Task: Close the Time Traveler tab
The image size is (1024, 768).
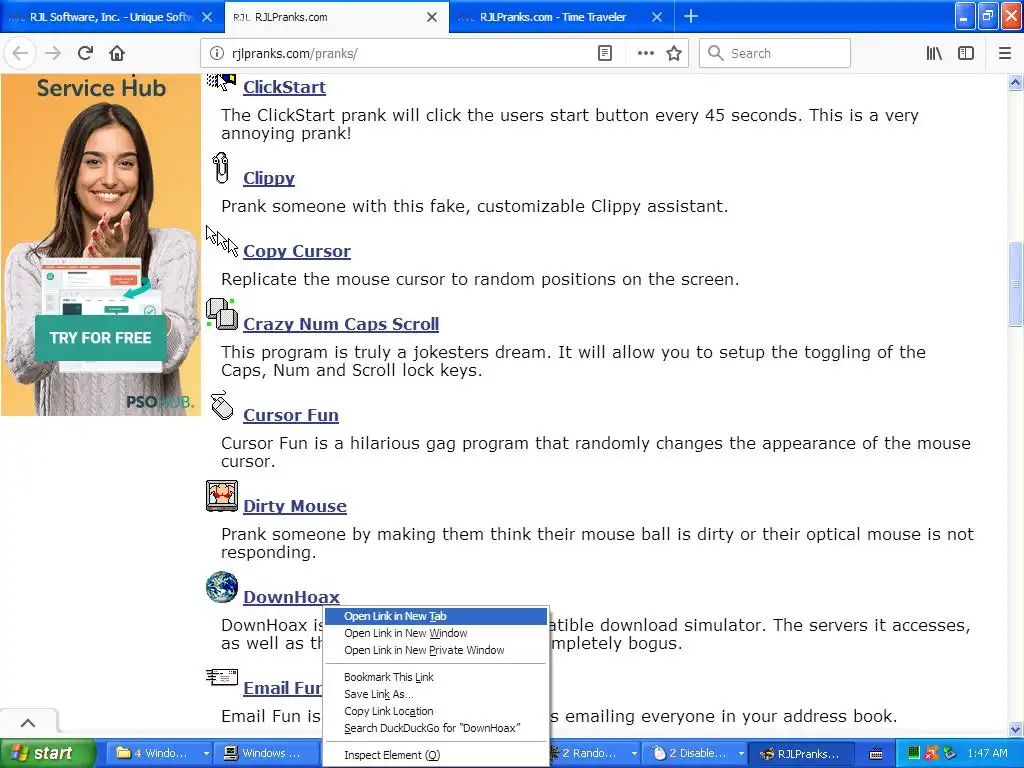Action: (x=657, y=17)
